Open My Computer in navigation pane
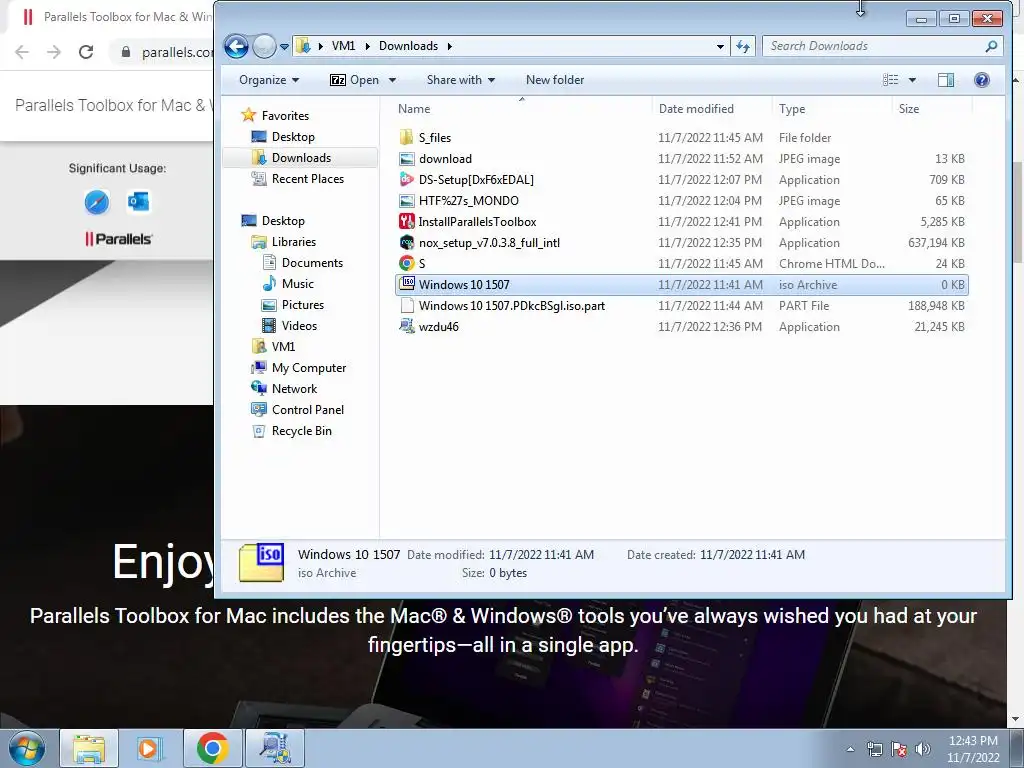Screen dimensions: 1024x768 click(308, 368)
